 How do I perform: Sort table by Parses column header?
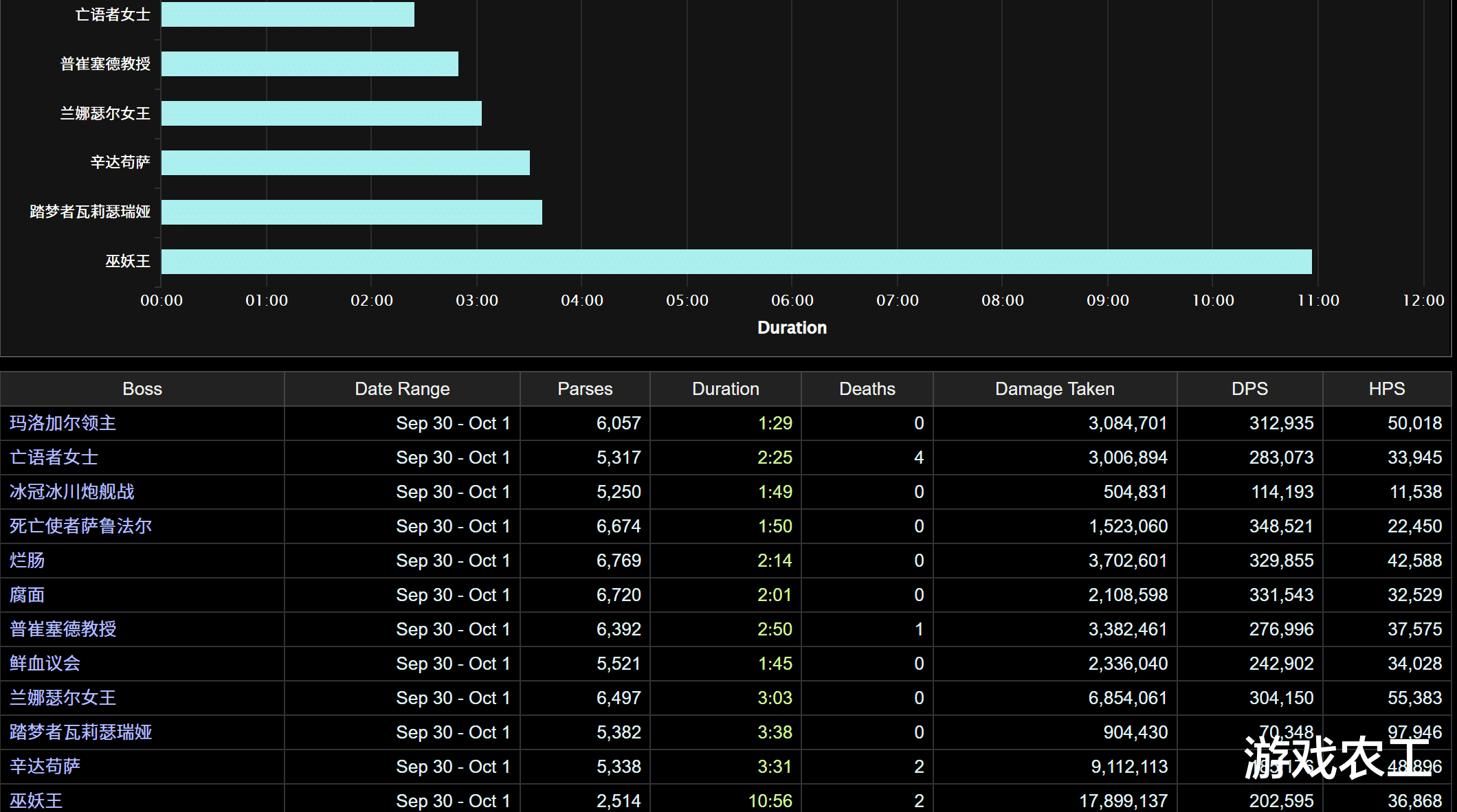click(584, 389)
